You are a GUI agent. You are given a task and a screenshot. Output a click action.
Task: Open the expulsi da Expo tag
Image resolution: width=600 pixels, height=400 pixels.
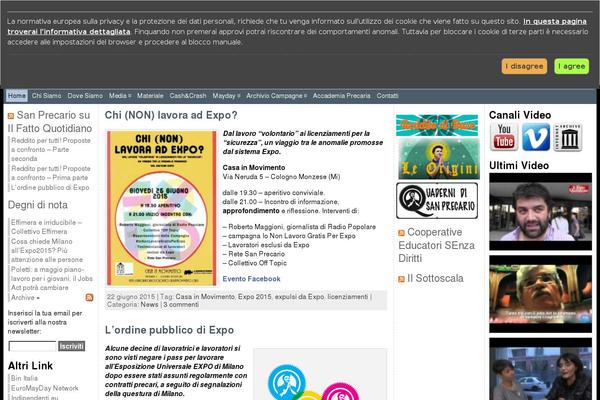coord(299,297)
